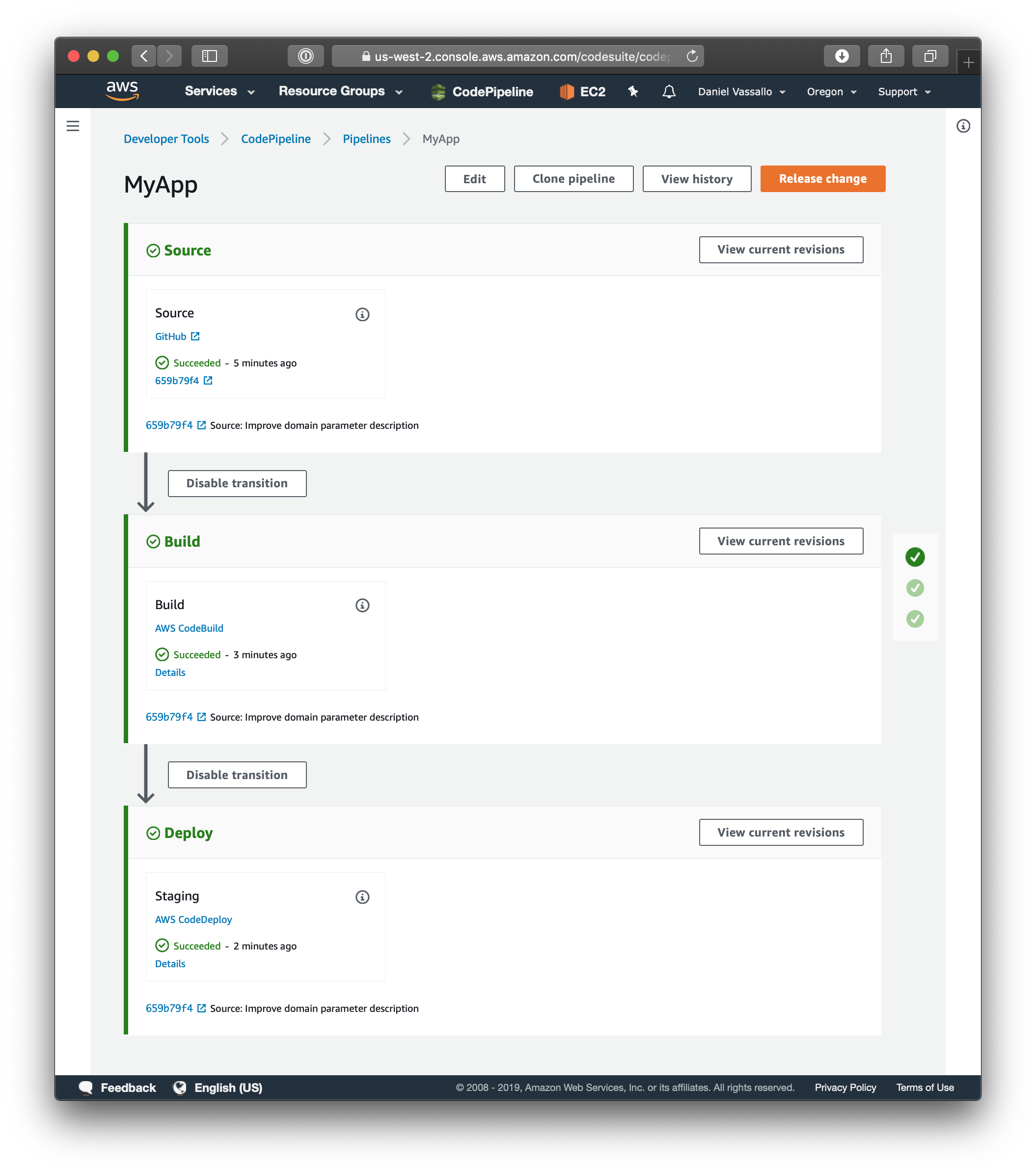Screen dimensions: 1036x1173
Task: Click the pin shortcuts icon in AWS header
Action: tap(633, 92)
